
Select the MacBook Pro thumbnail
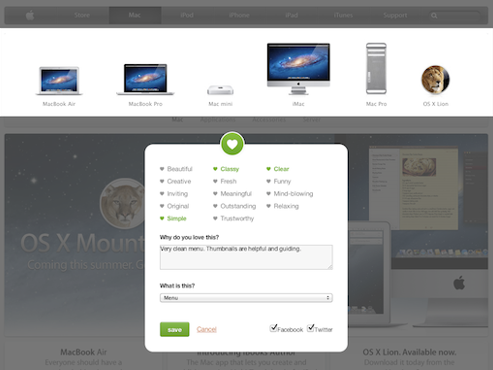click(x=145, y=79)
